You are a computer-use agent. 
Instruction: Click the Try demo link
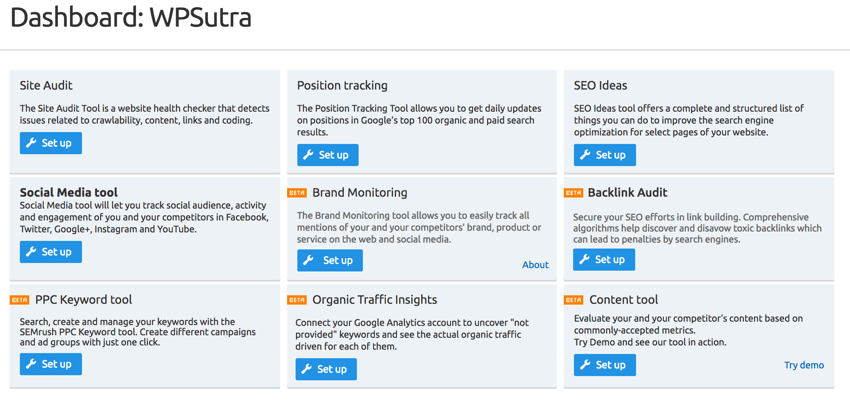(804, 365)
